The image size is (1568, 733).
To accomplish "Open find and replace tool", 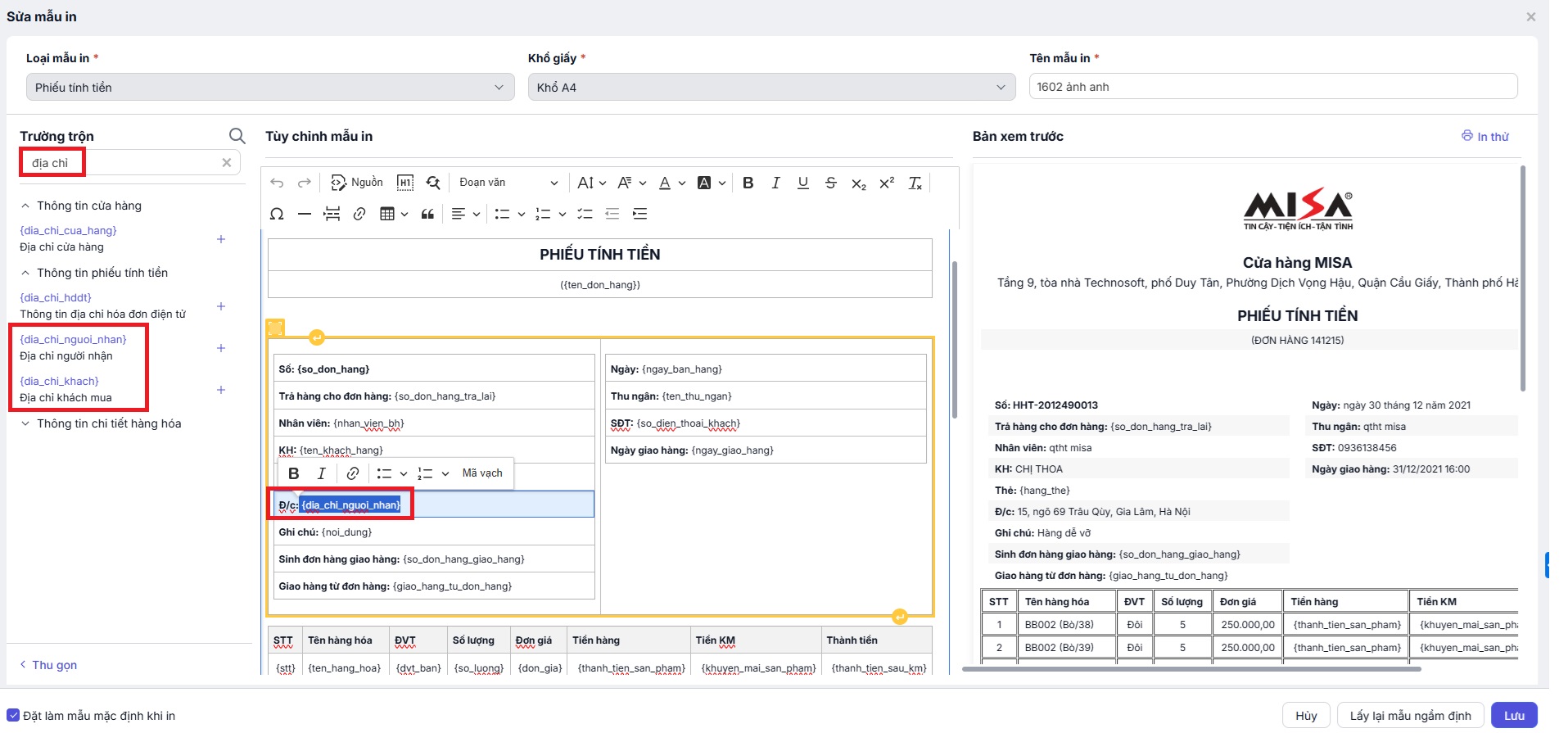I will click(433, 183).
